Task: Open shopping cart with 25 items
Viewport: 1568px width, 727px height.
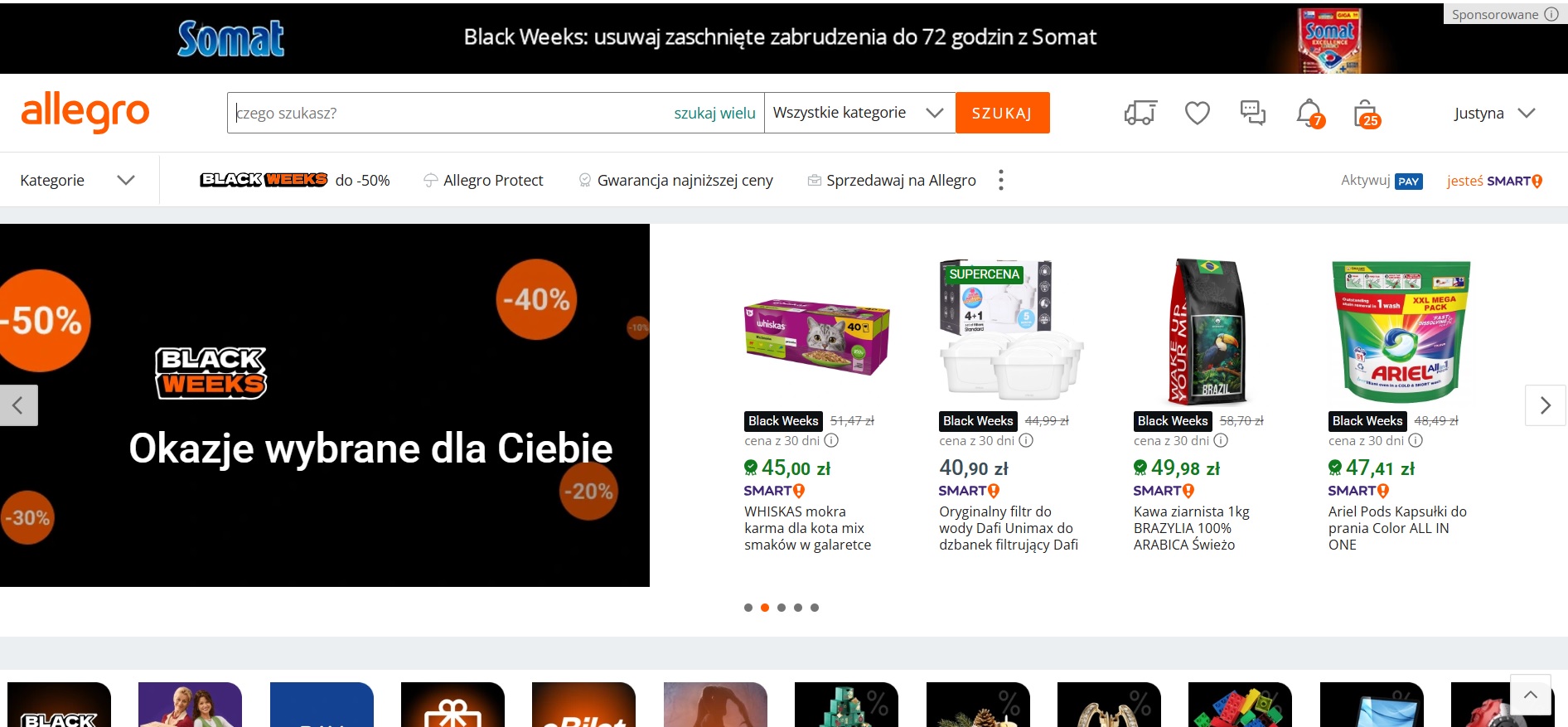Action: point(1366,114)
